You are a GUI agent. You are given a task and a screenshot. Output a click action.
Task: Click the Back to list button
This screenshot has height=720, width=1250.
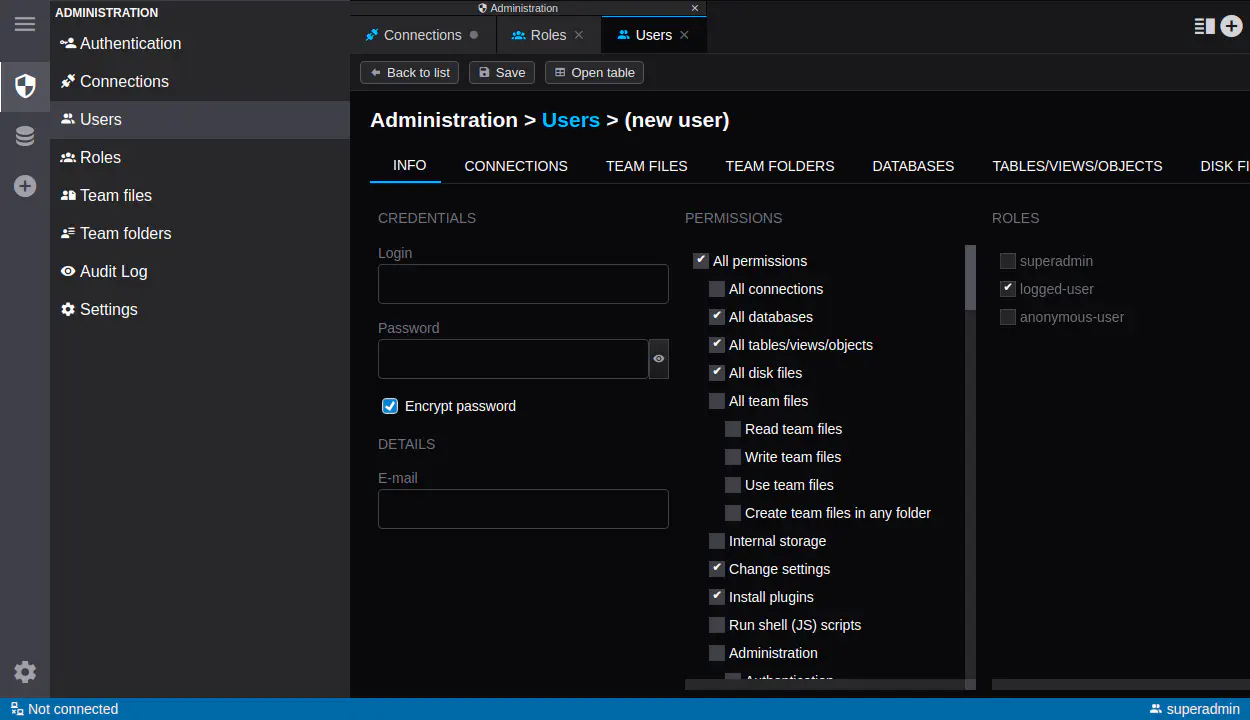pos(409,72)
